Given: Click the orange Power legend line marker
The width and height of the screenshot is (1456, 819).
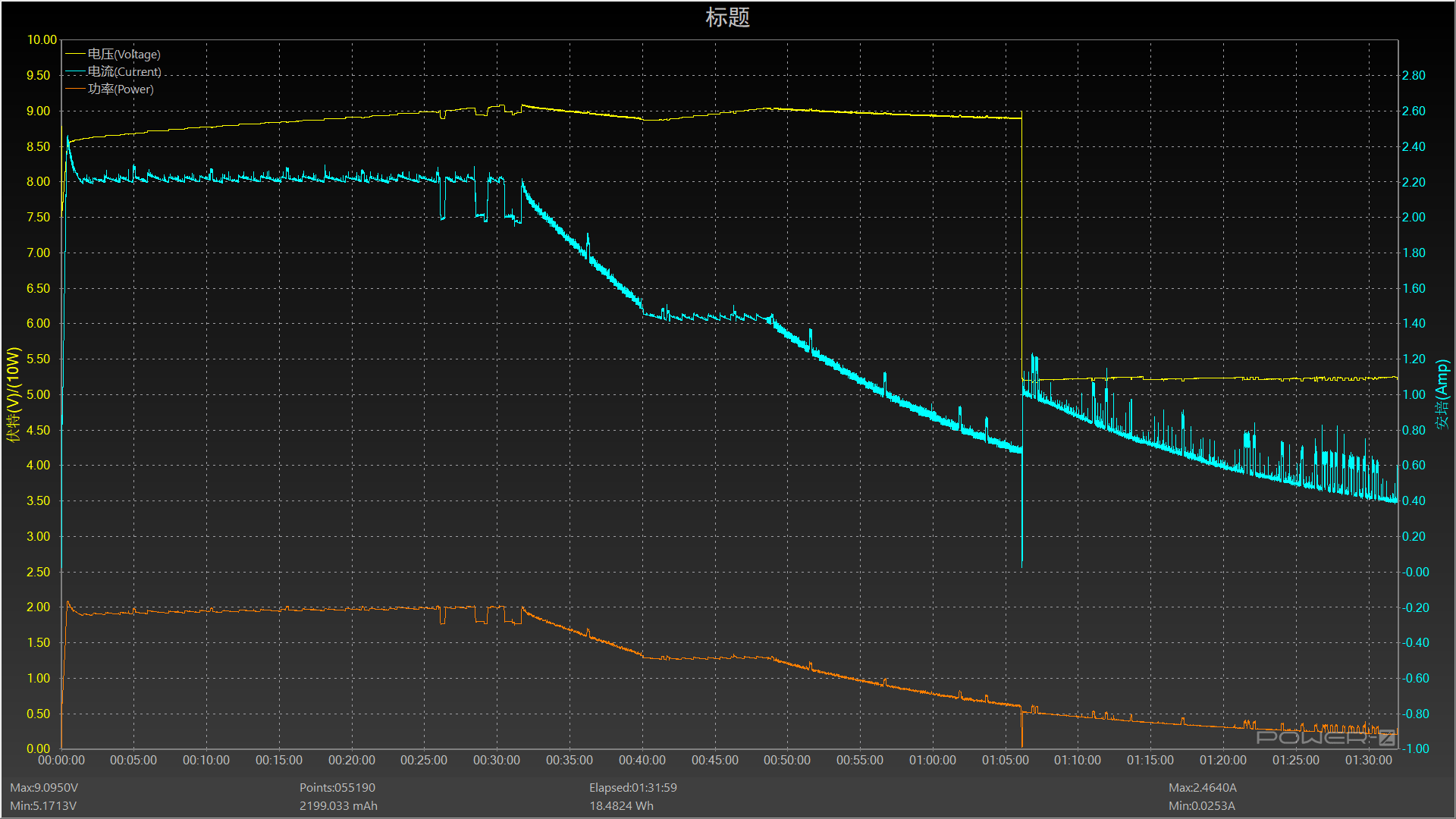Looking at the screenshot, I should click(75, 89).
